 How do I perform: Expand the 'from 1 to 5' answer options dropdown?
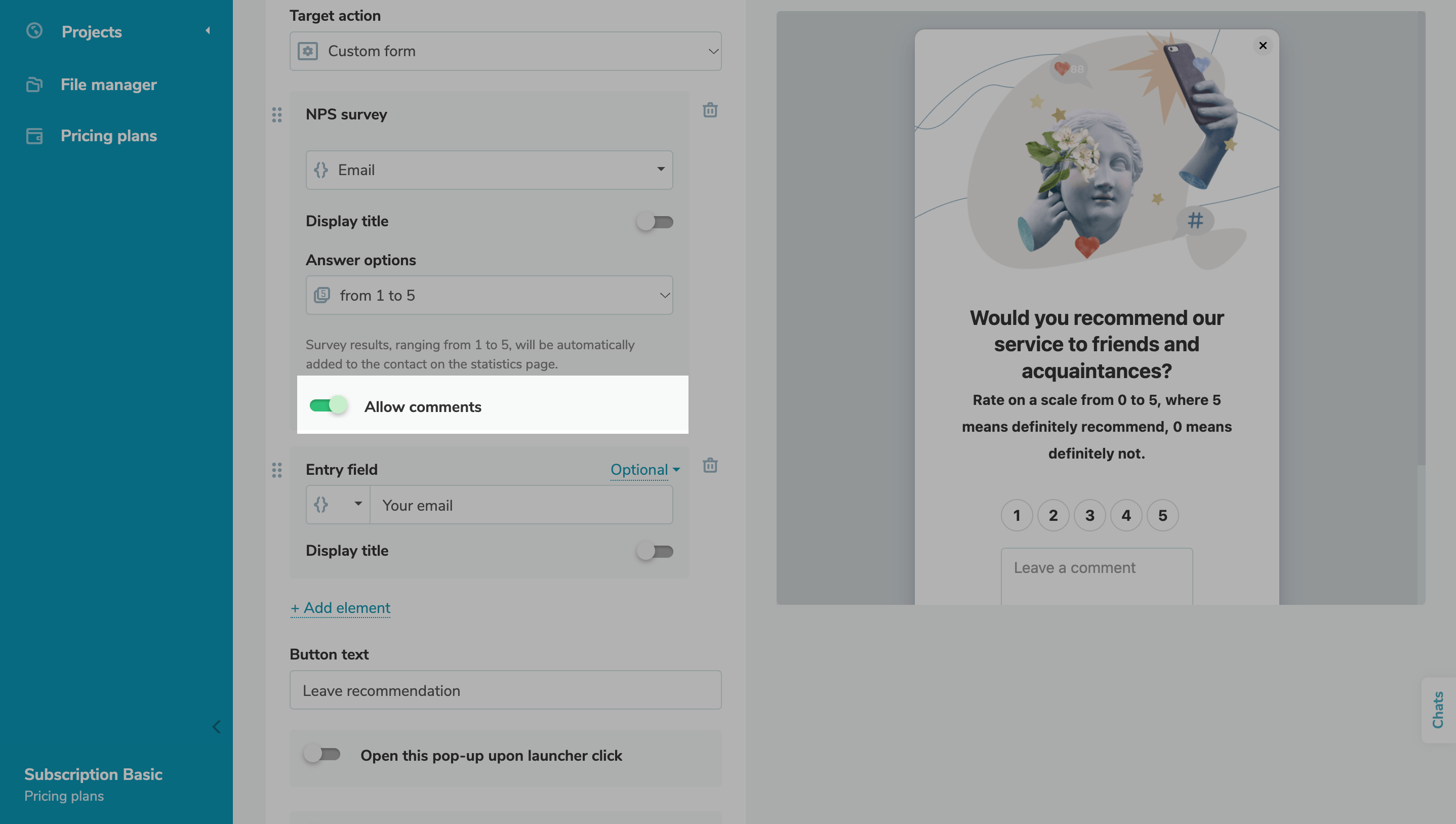[x=489, y=296]
